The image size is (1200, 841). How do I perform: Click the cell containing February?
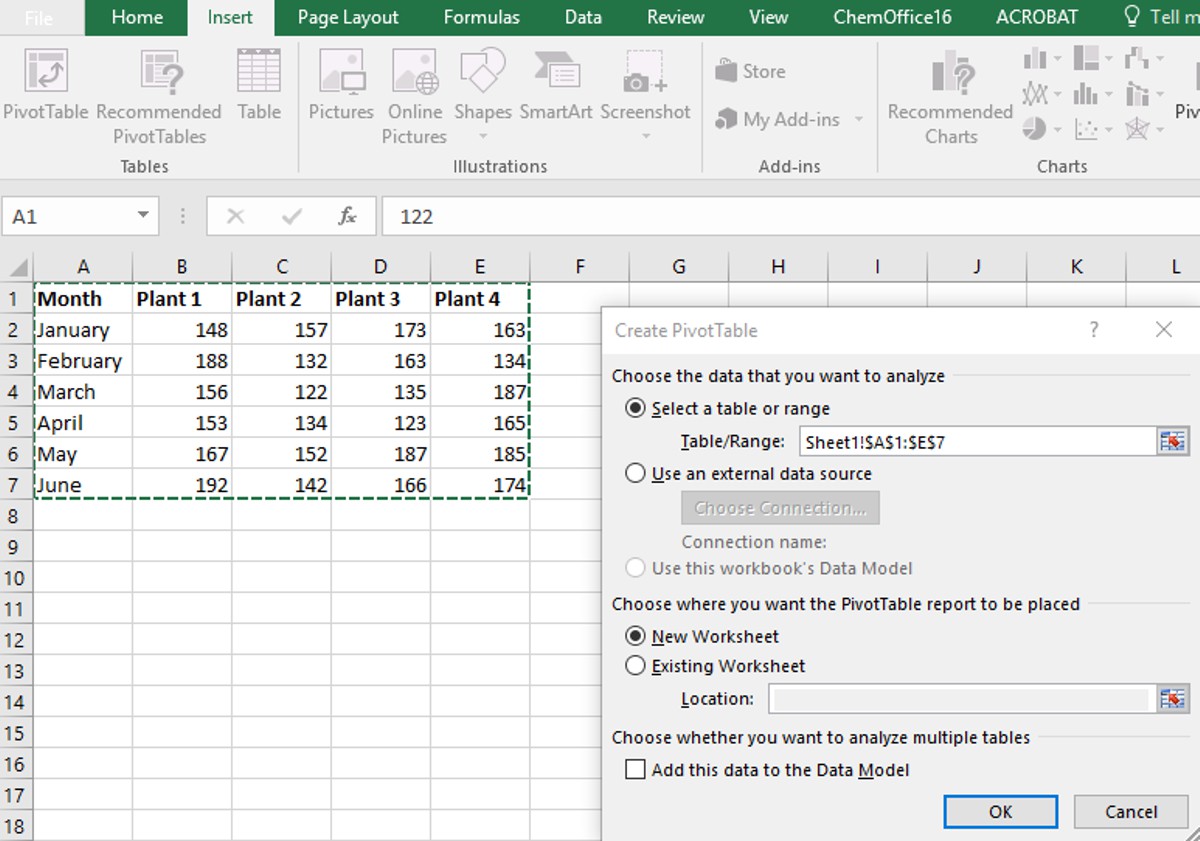[x=83, y=361]
